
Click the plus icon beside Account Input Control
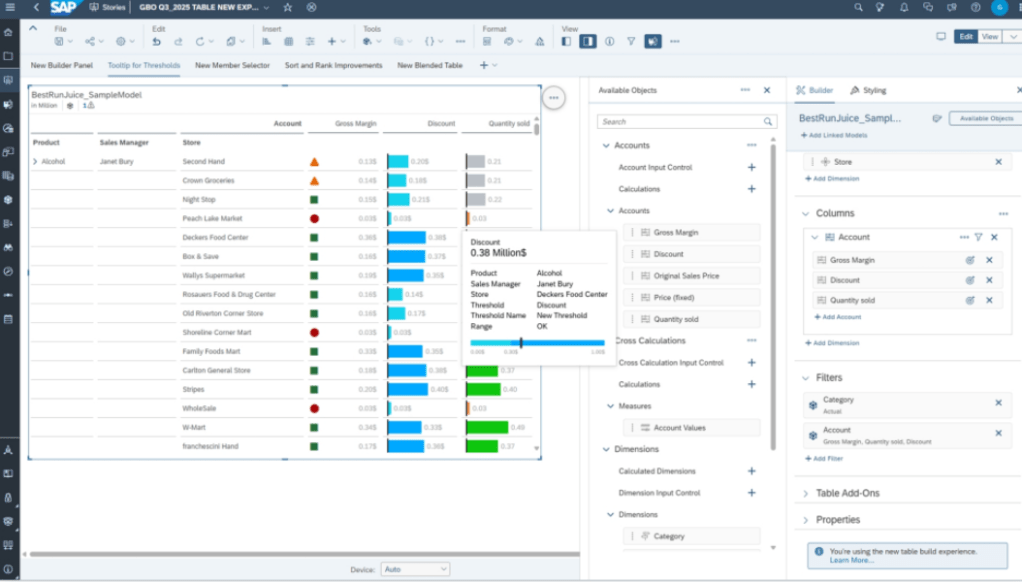pyautogui.click(x=752, y=167)
